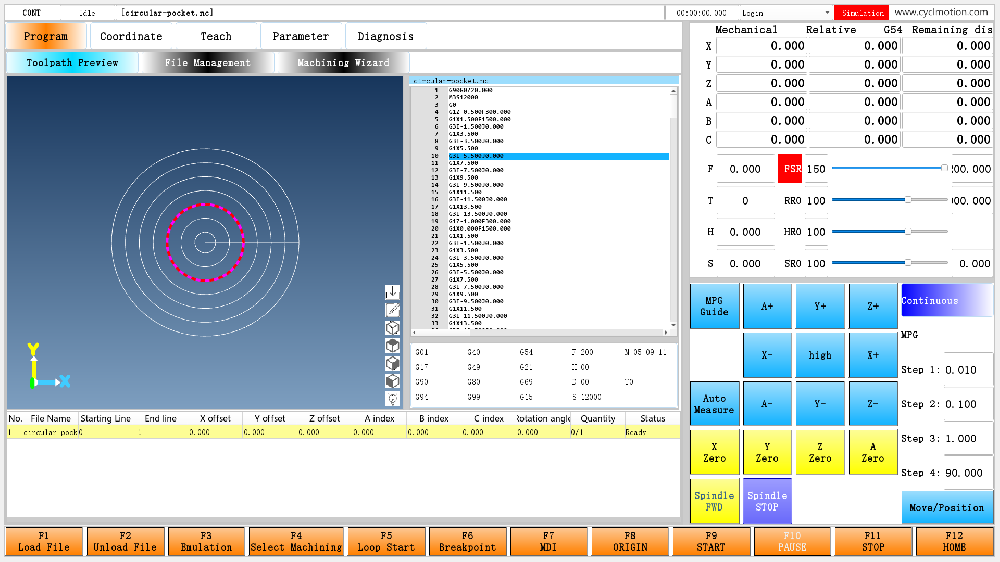Click the Z Zero button

point(820,452)
